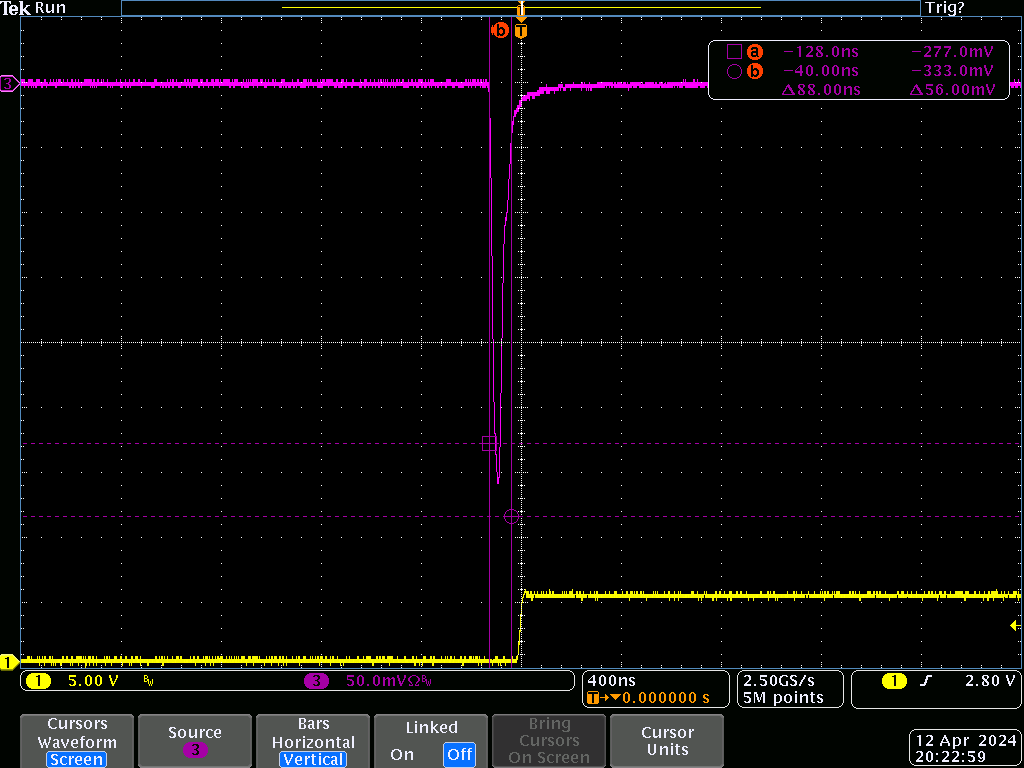1024x768 pixels.
Task: Open the Cursors Waveform/Screen selection
Action: click(77, 741)
